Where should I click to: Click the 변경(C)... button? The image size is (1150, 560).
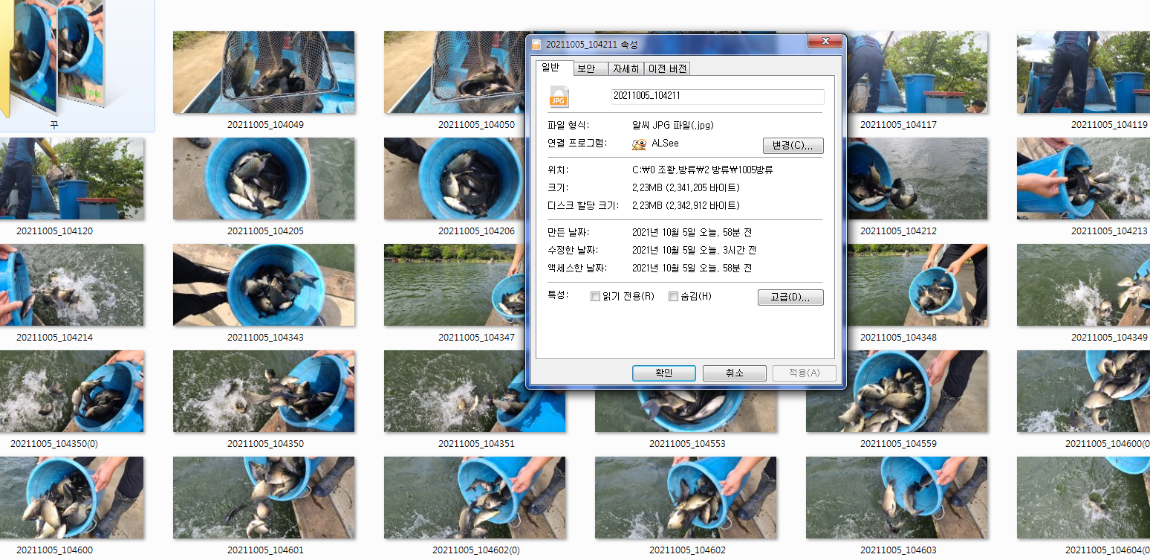click(x=793, y=145)
